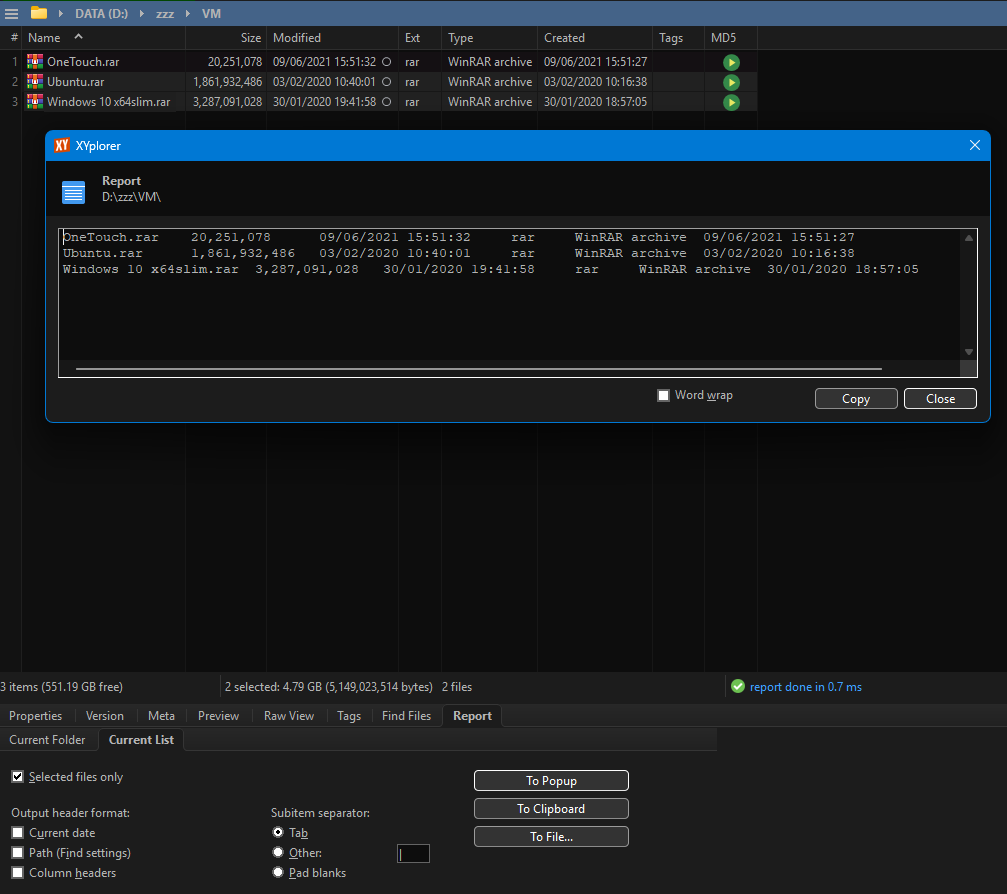Click the report document icon in the XYplorer dialog

(73, 191)
